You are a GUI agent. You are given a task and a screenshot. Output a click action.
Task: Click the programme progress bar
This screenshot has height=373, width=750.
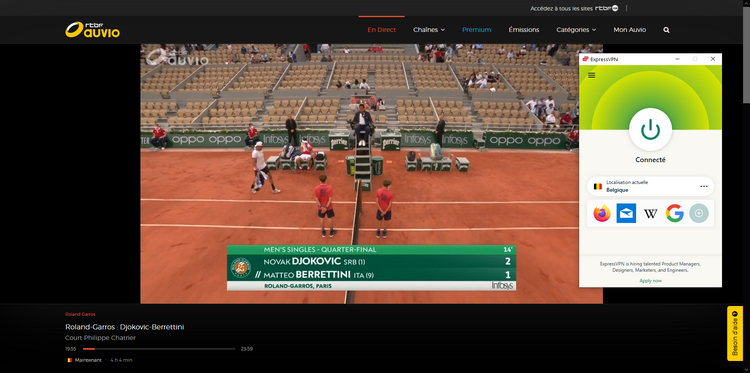159,349
